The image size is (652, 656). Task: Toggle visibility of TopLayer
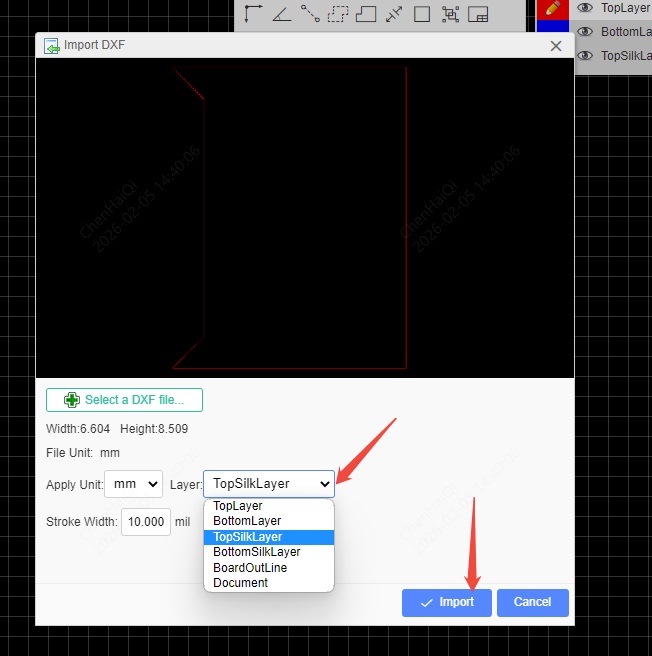pyautogui.click(x=585, y=8)
